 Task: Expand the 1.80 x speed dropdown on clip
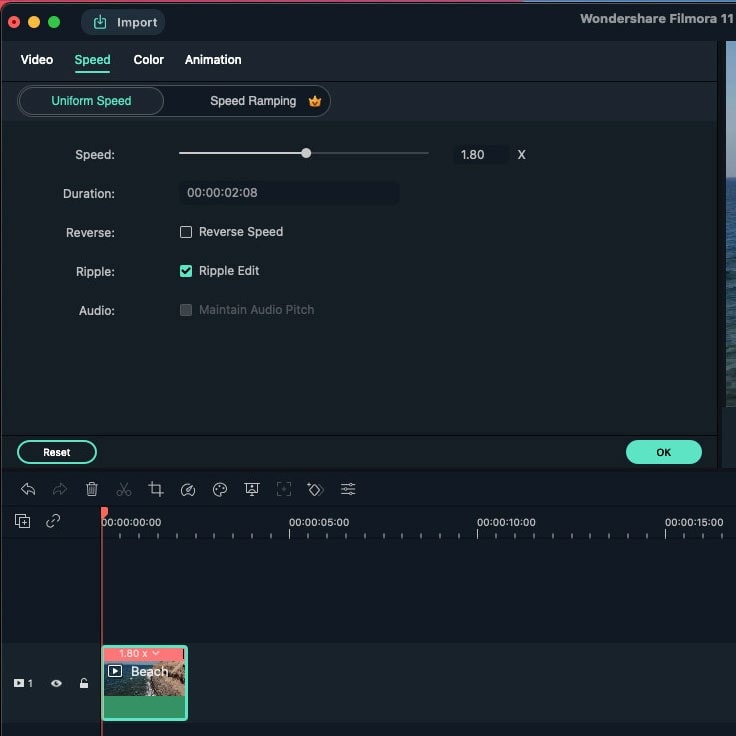156,653
